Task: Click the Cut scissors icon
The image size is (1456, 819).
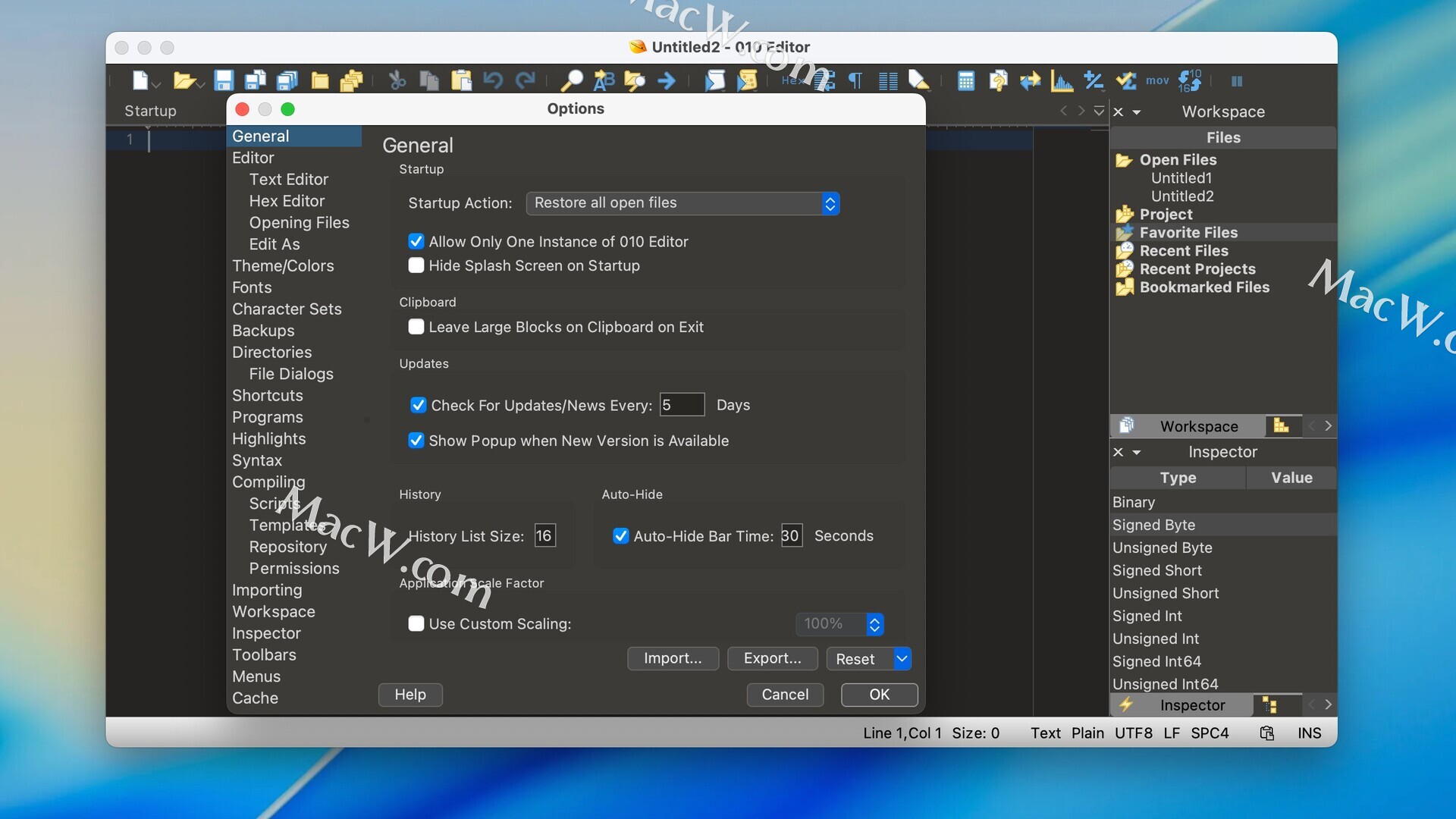Action: [x=397, y=80]
